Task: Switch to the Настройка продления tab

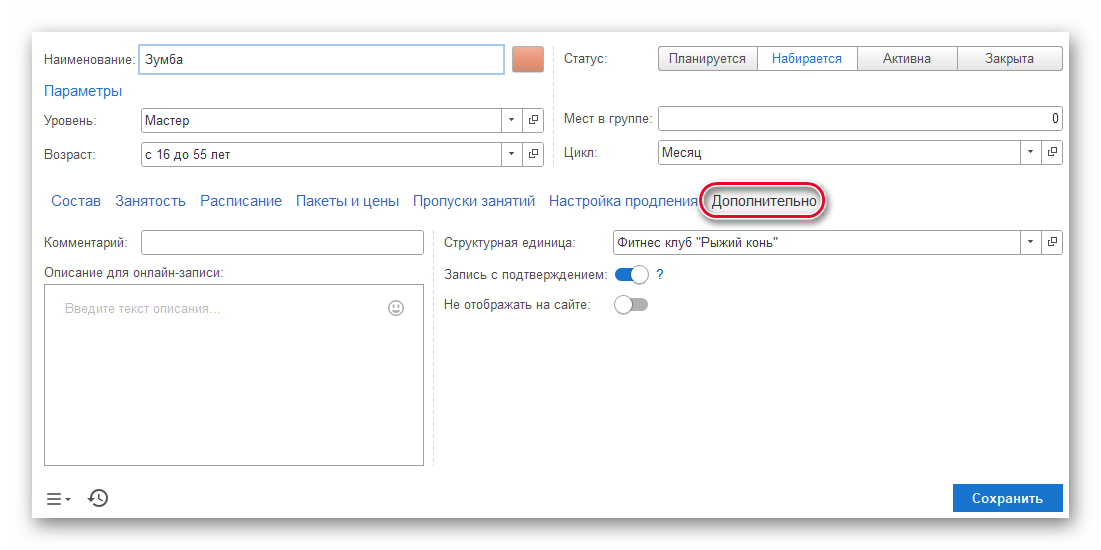Action: pyautogui.click(x=623, y=201)
